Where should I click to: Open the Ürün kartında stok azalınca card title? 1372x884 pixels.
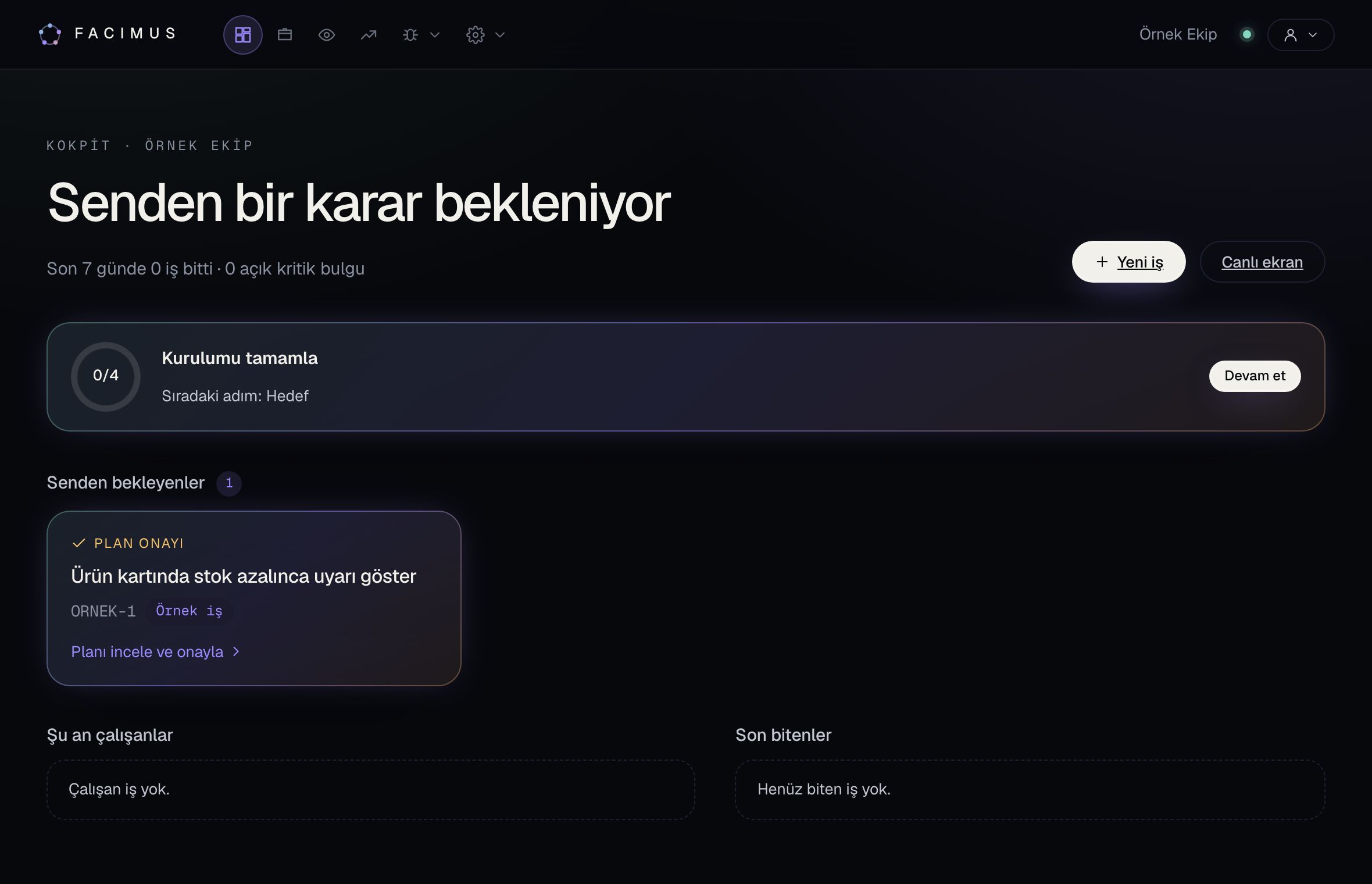pyautogui.click(x=244, y=576)
